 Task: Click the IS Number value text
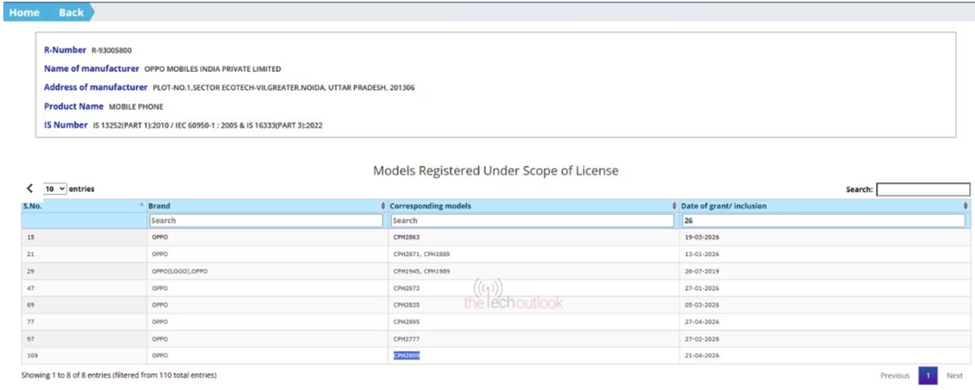tap(208, 126)
